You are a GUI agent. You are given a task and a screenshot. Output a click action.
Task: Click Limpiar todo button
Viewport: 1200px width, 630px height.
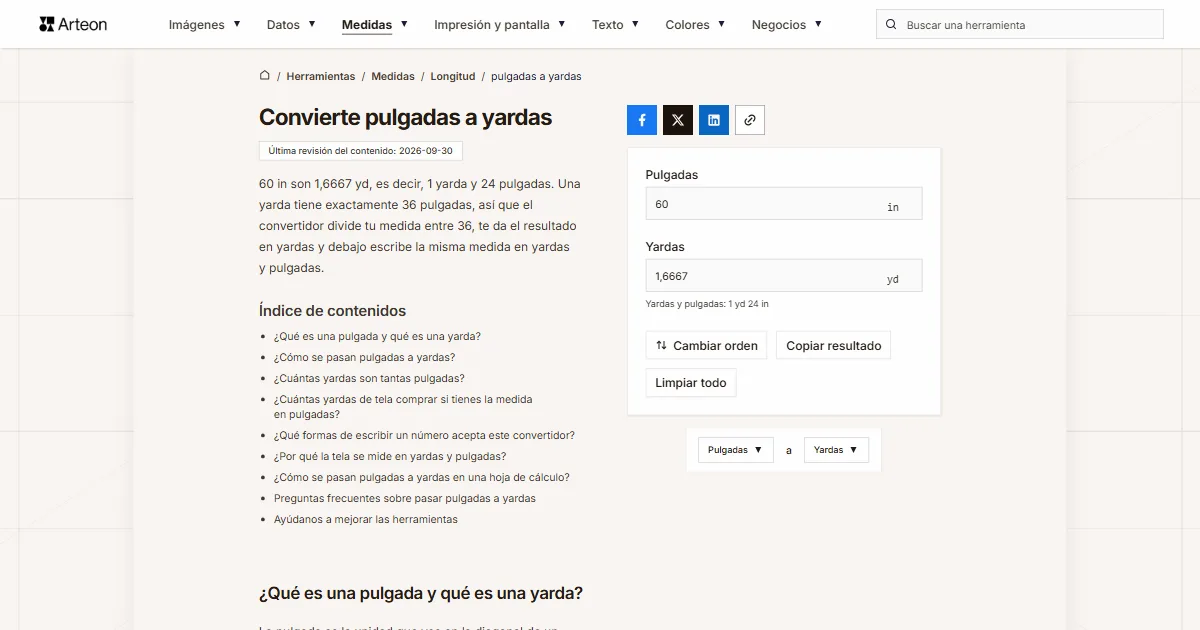pos(691,383)
